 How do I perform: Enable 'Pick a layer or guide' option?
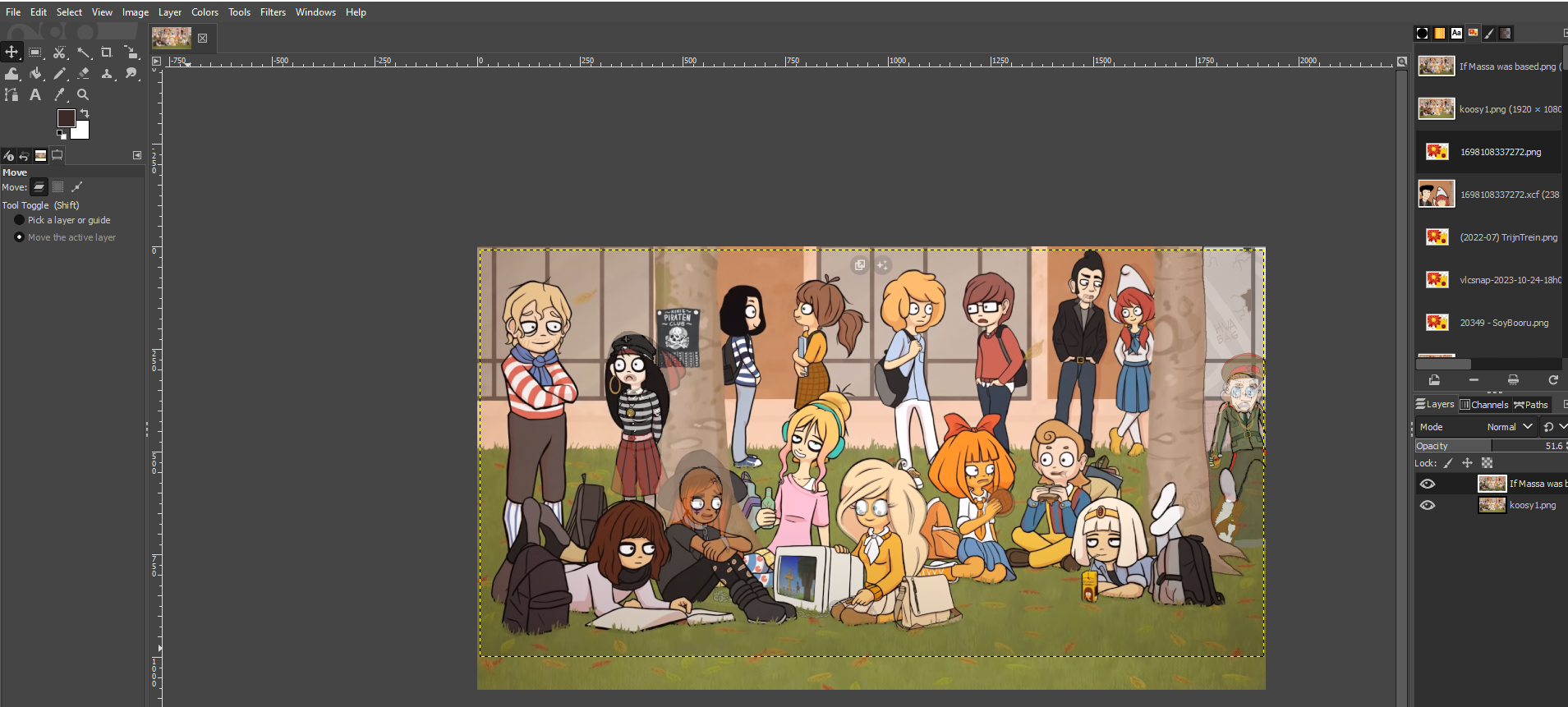(20, 220)
